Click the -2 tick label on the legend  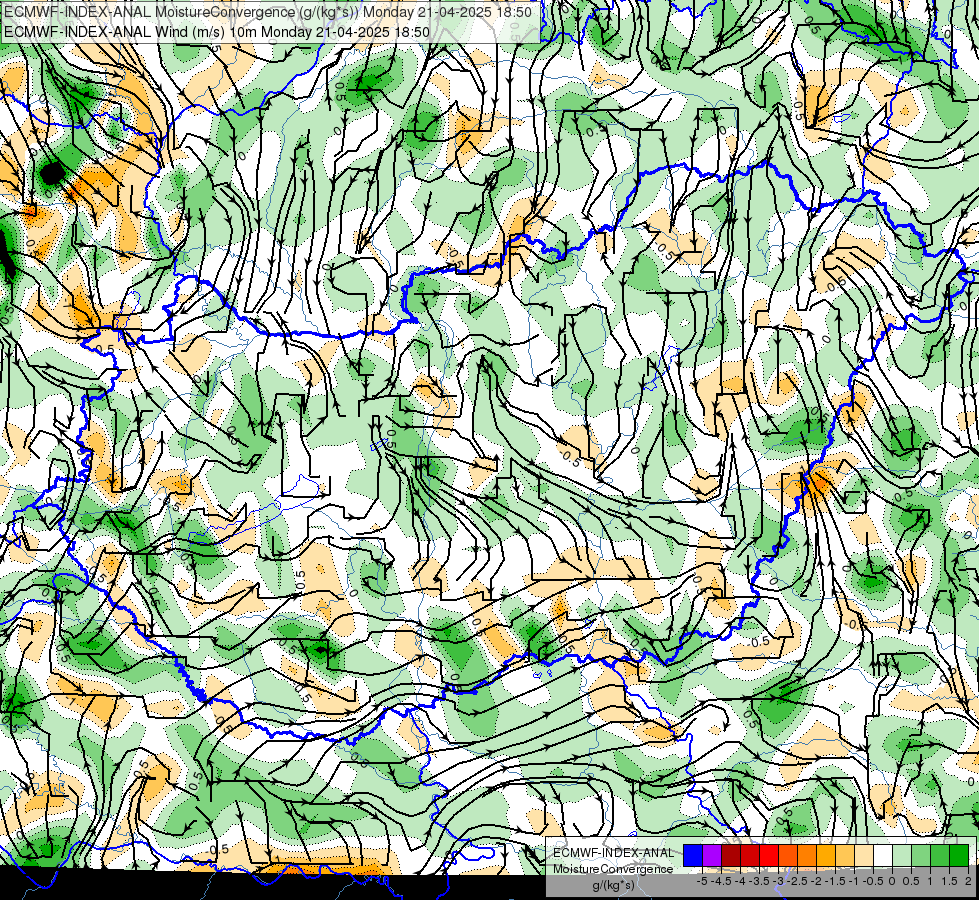tap(817, 881)
